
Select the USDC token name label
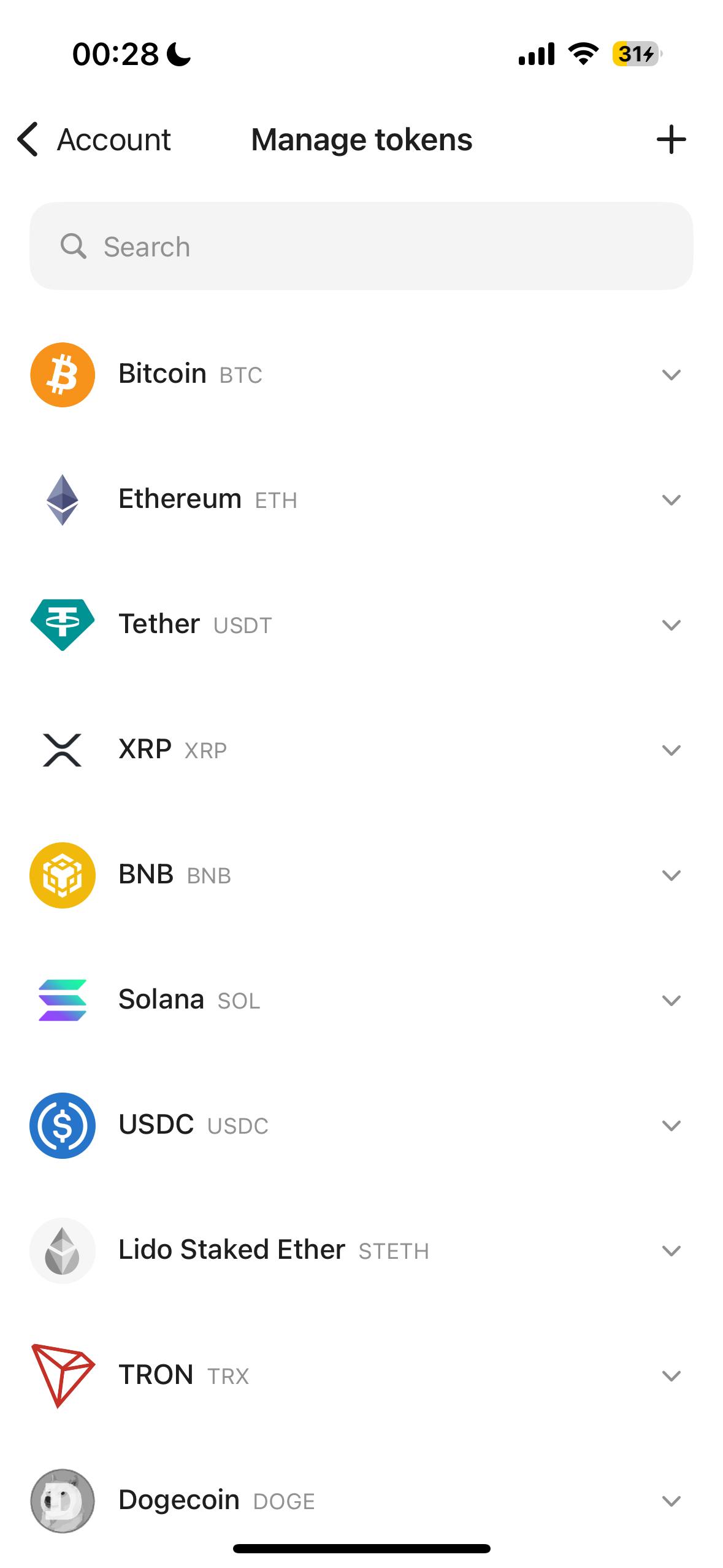tap(156, 1124)
